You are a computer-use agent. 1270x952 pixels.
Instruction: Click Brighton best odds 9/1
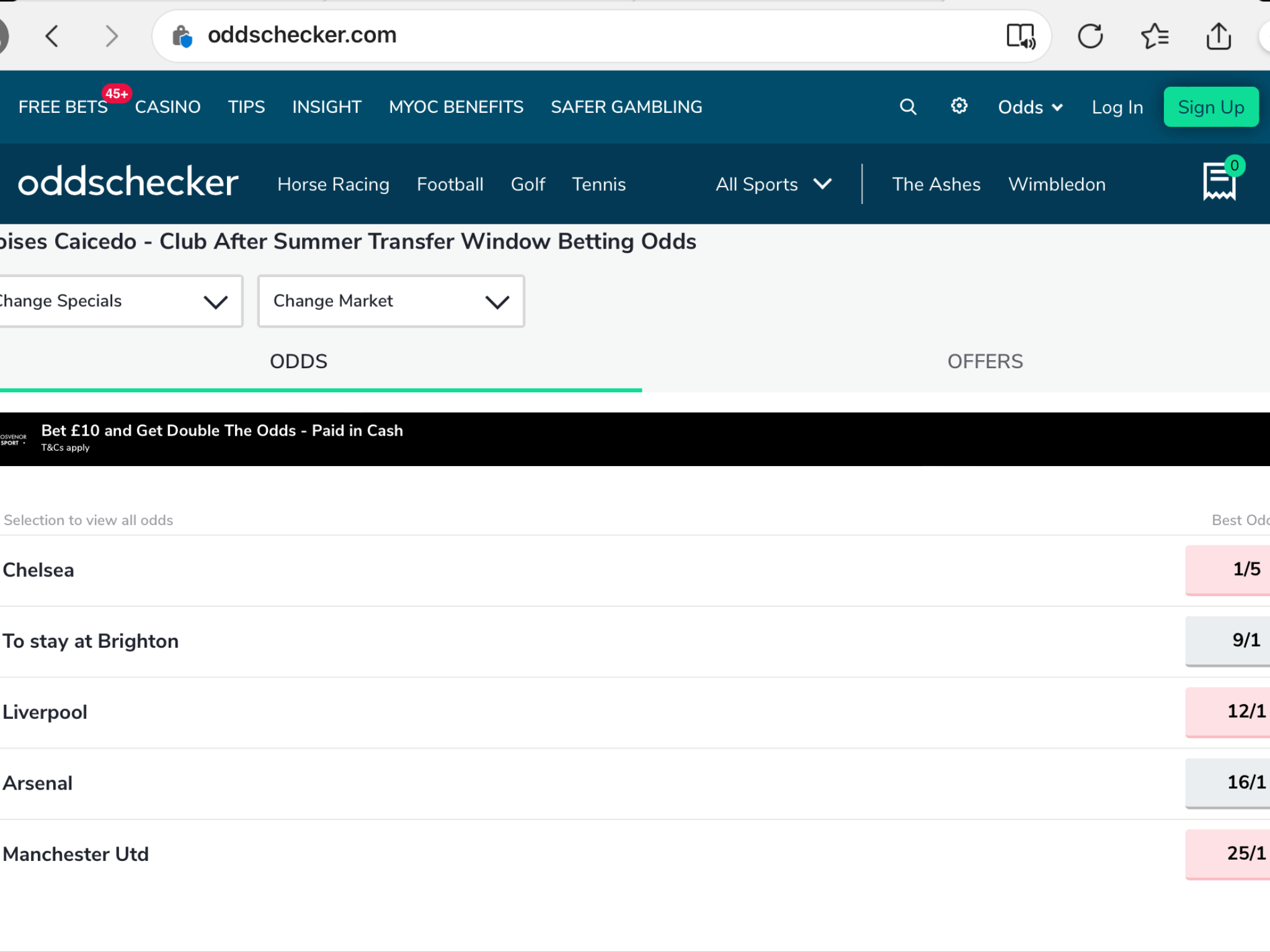point(1228,641)
